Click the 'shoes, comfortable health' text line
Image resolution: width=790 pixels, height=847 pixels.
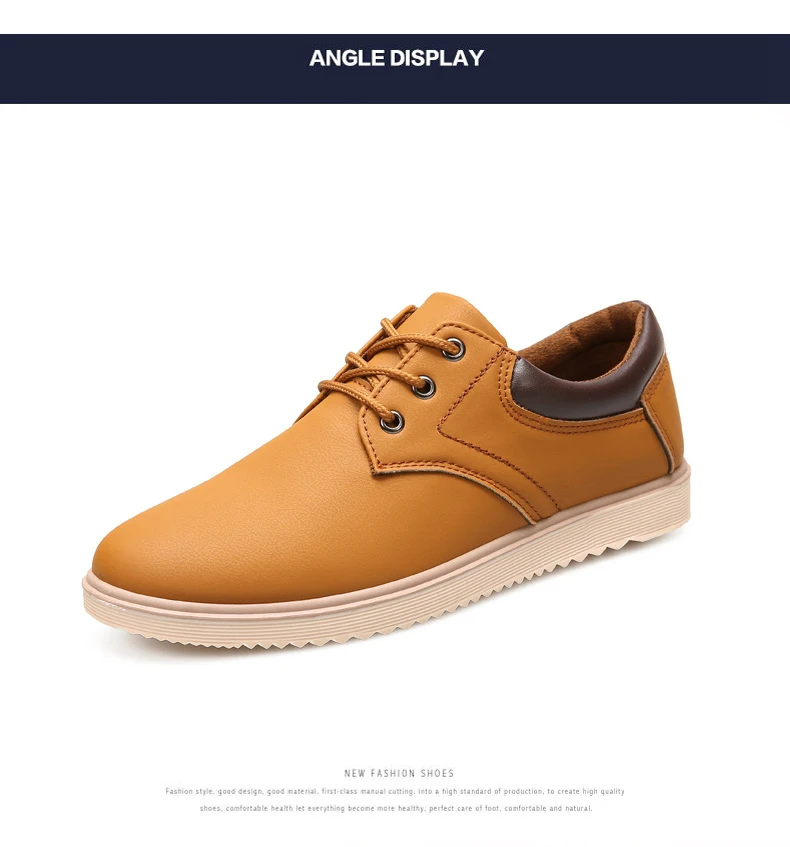[x=396, y=809]
